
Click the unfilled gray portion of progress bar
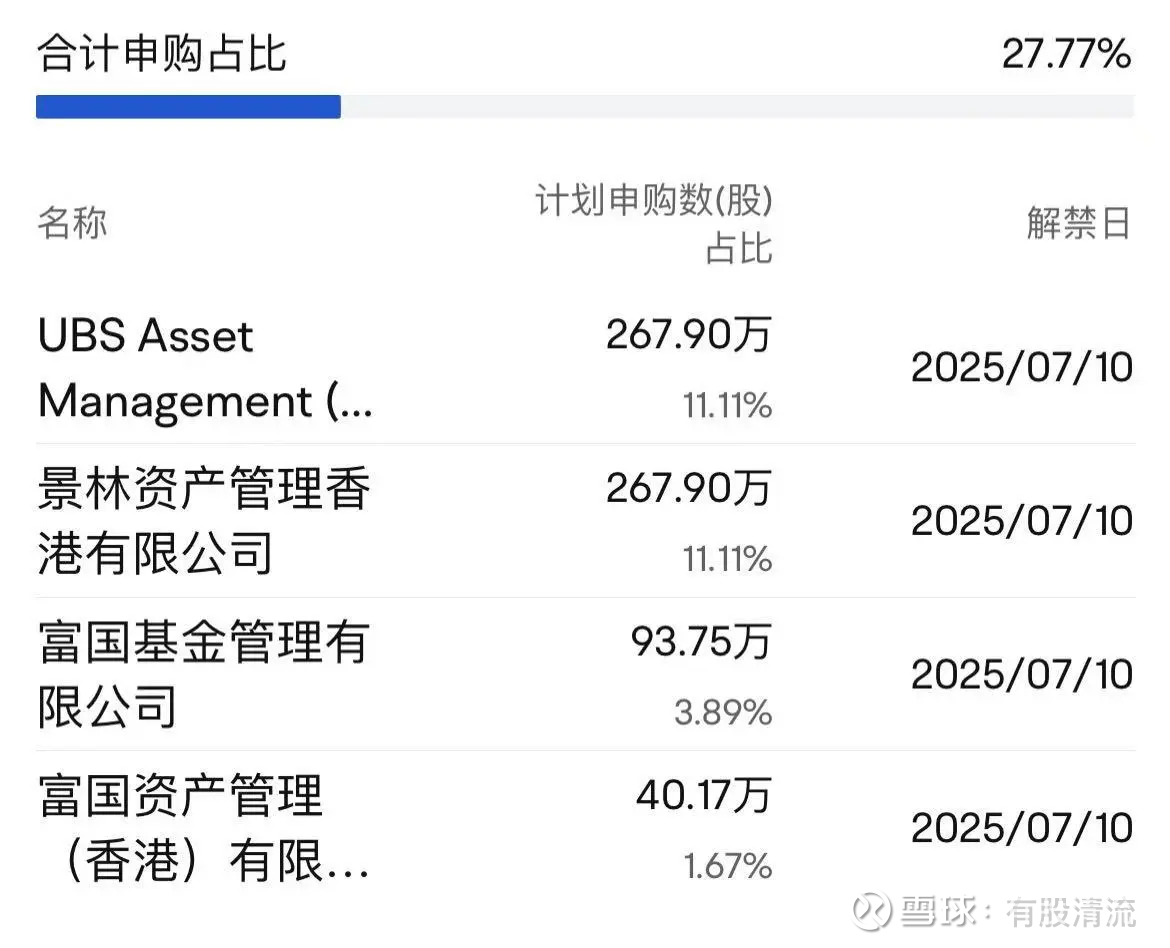click(x=737, y=107)
